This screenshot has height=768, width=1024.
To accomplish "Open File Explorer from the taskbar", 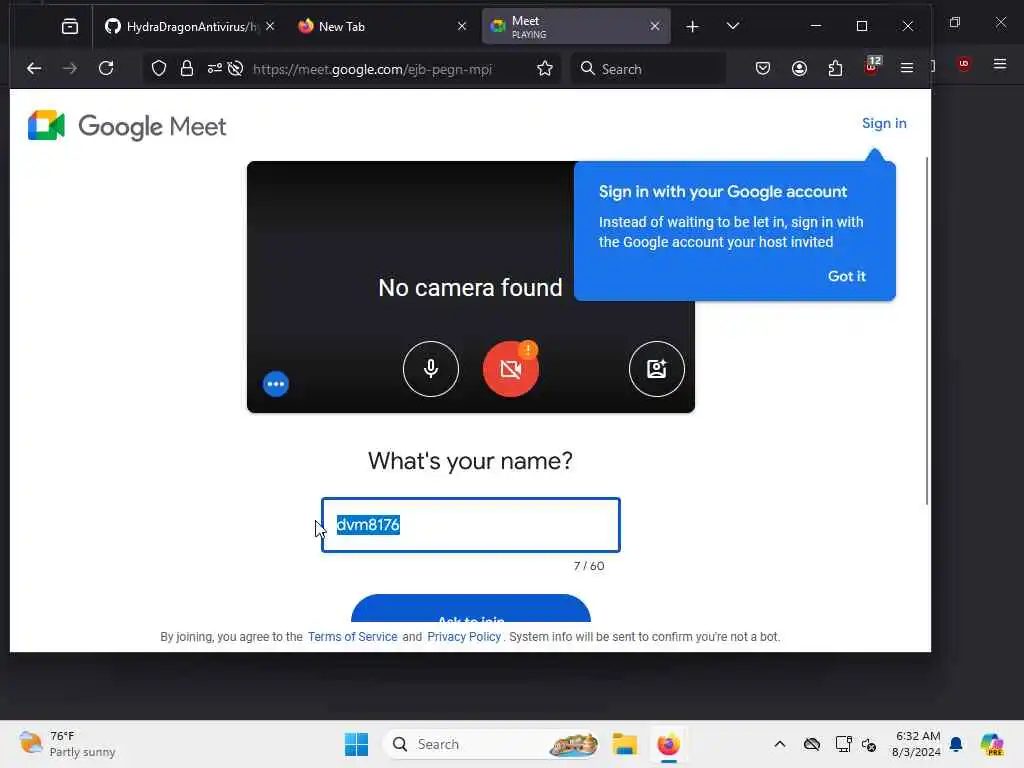I will click(x=624, y=744).
